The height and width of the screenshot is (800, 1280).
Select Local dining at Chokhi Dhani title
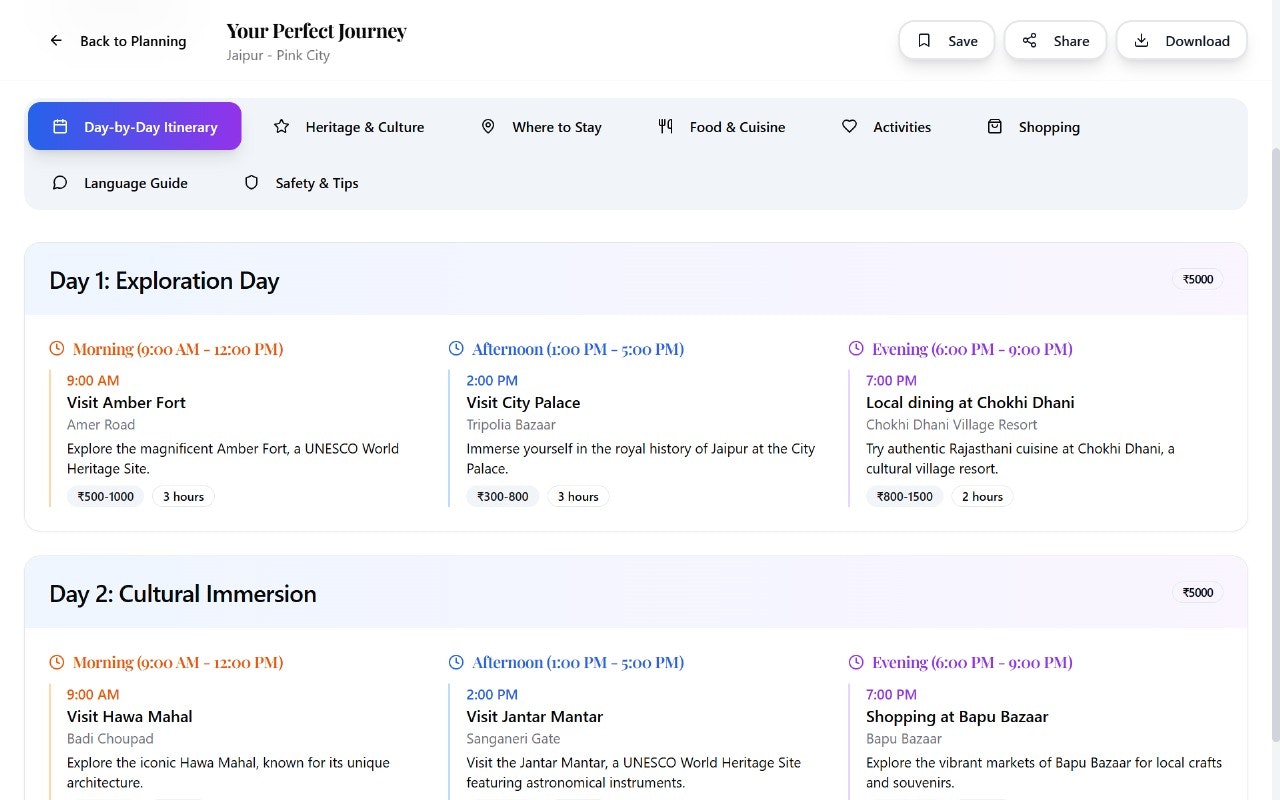coord(970,402)
